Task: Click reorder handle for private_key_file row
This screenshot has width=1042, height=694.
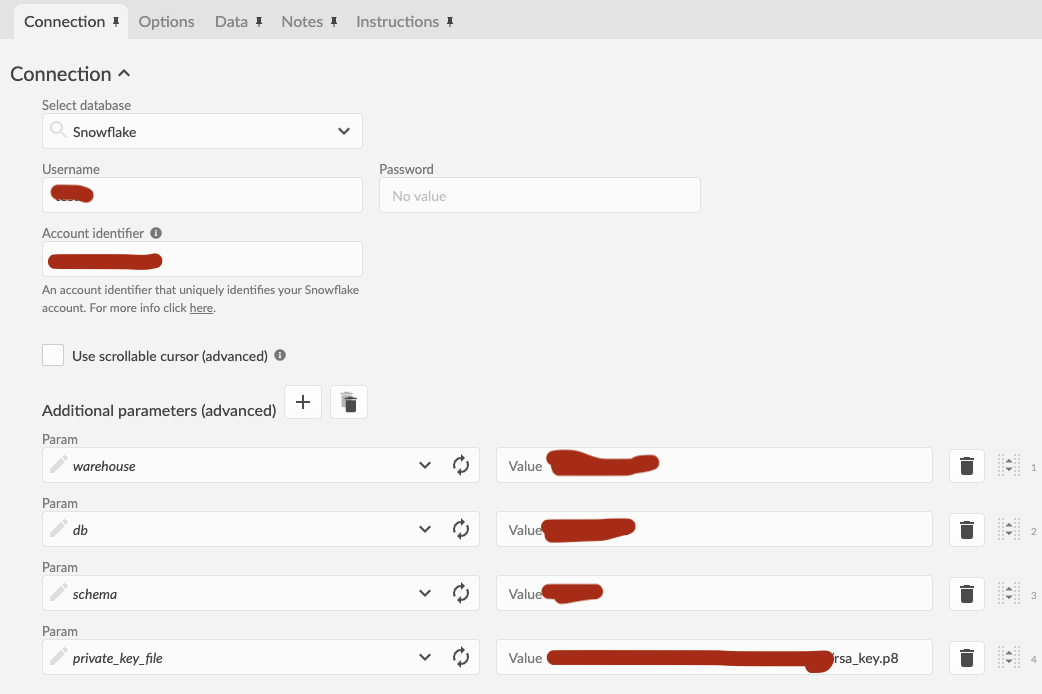Action: tap(1009, 657)
